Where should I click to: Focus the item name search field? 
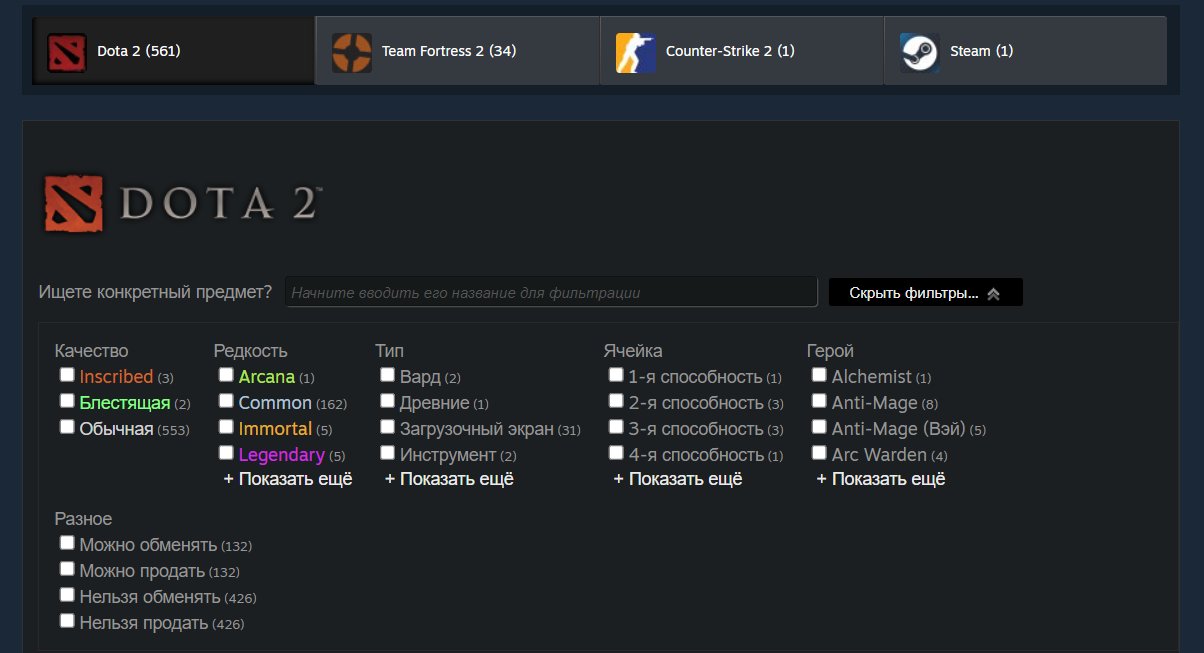pyautogui.click(x=551, y=293)
